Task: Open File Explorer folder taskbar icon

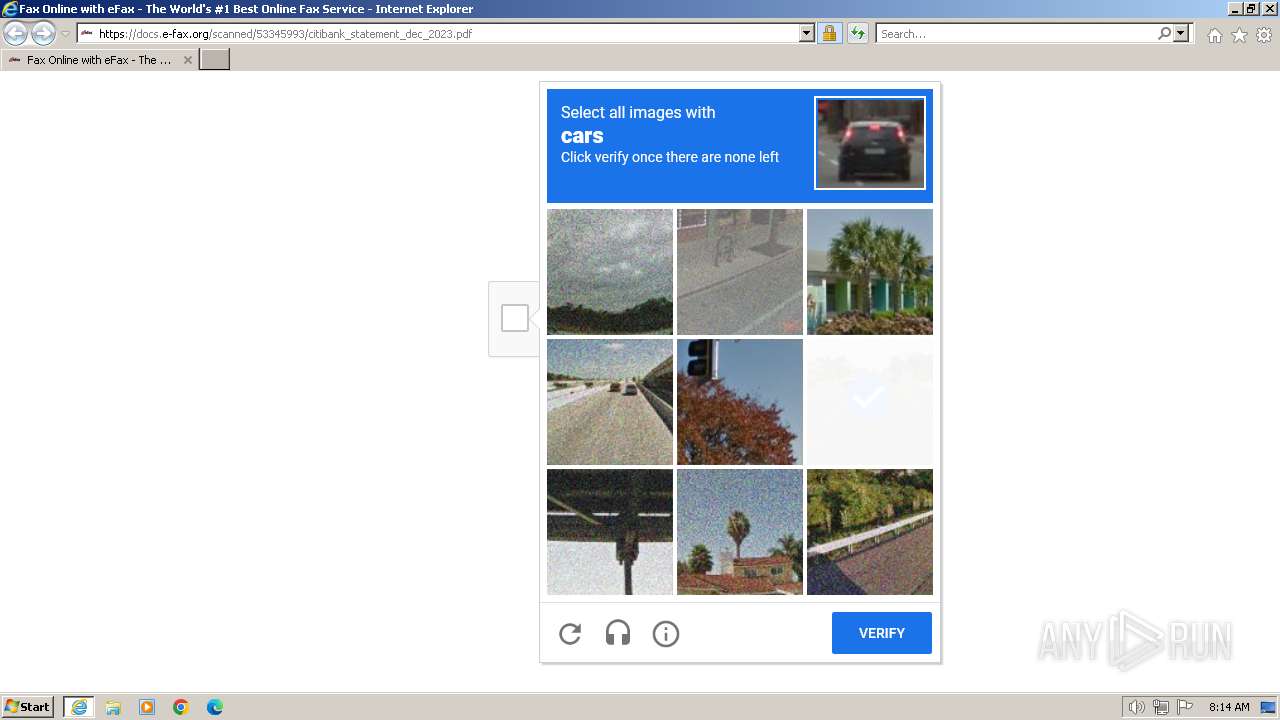Action: (113, 707)
